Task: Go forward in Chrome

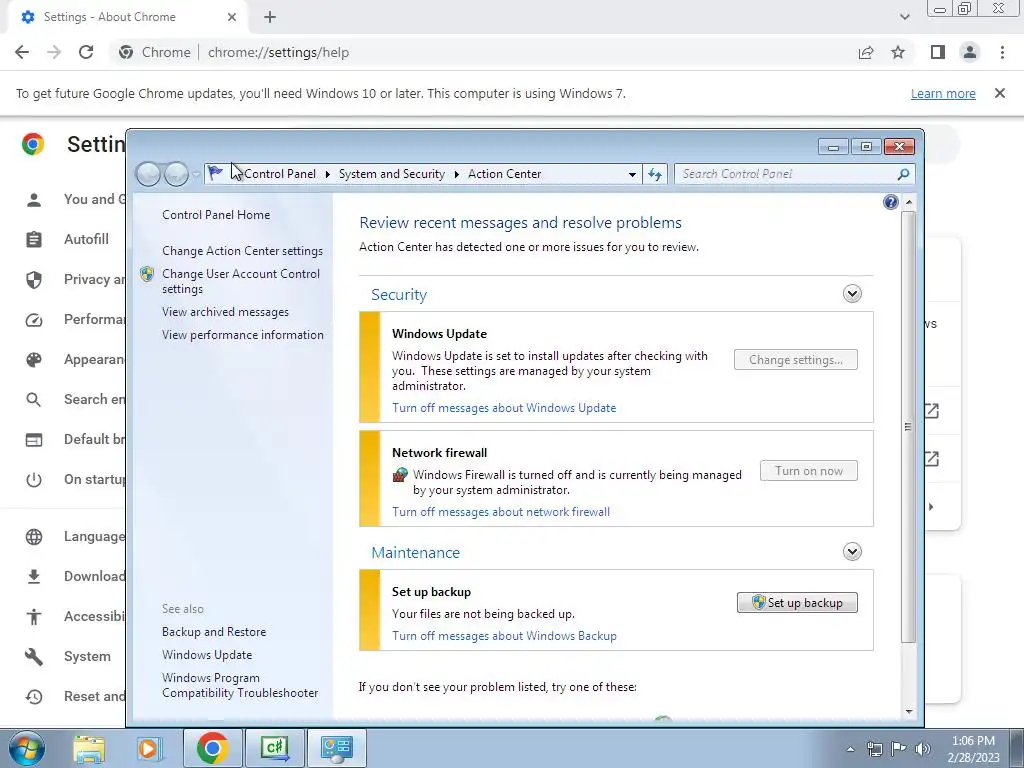Action: [54, 52]
